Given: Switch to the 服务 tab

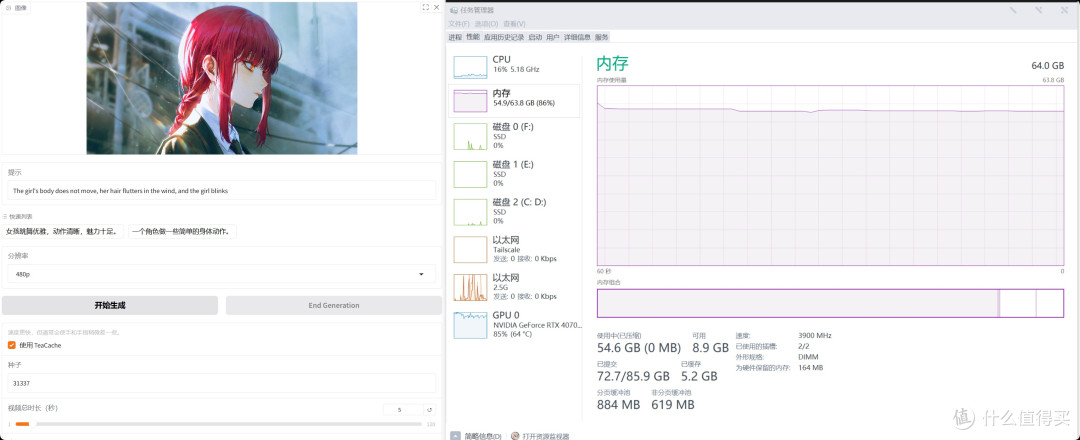Looking at the screenshot, I should (x=602, y=37).
